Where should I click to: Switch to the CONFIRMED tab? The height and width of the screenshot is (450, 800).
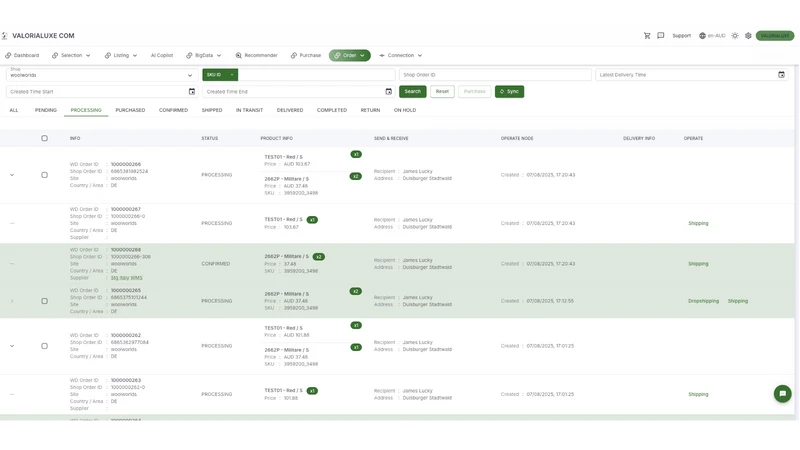(x=173, y=110)
